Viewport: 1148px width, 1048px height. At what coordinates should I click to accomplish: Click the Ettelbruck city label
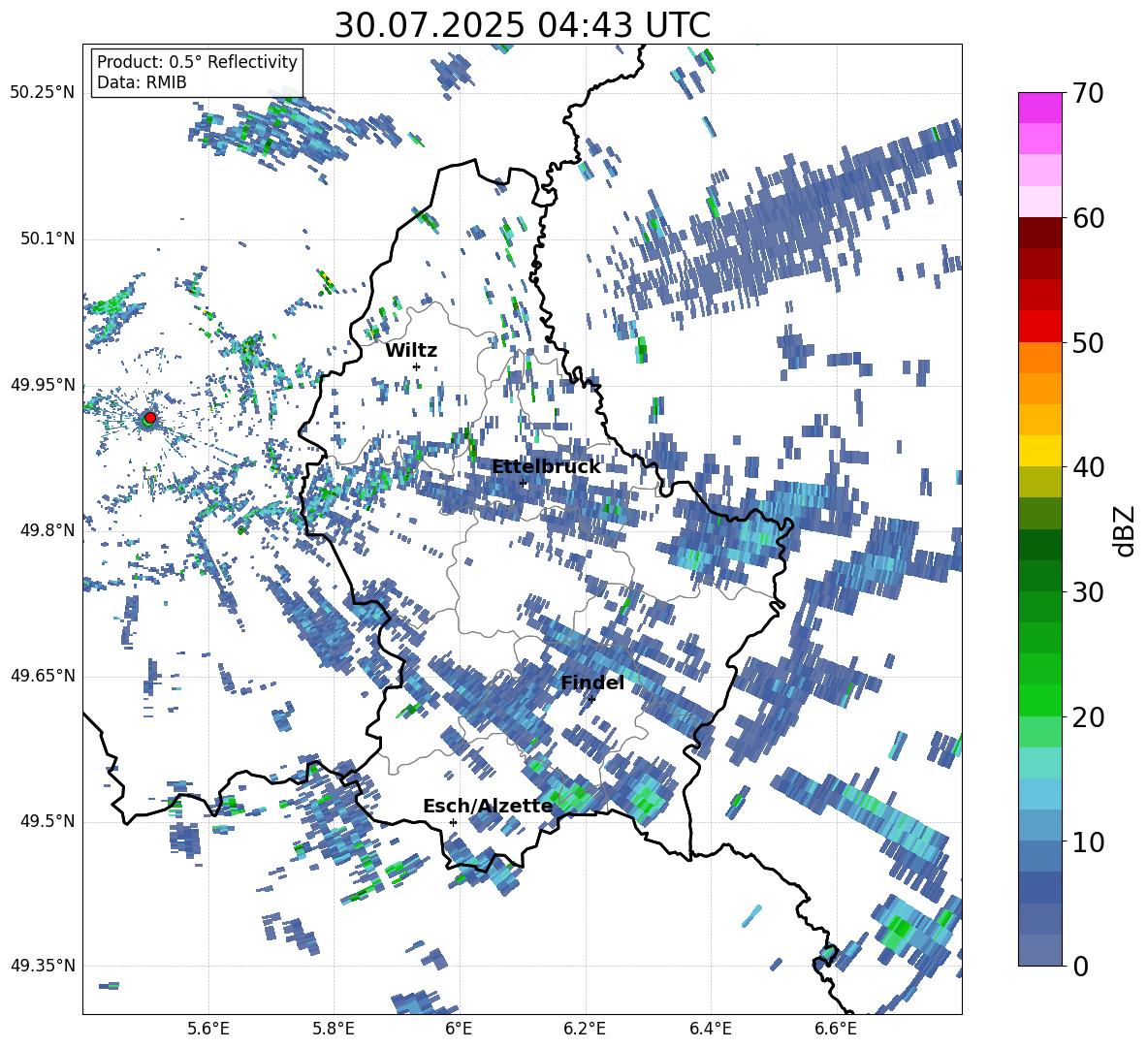click(x=546, y=467)
